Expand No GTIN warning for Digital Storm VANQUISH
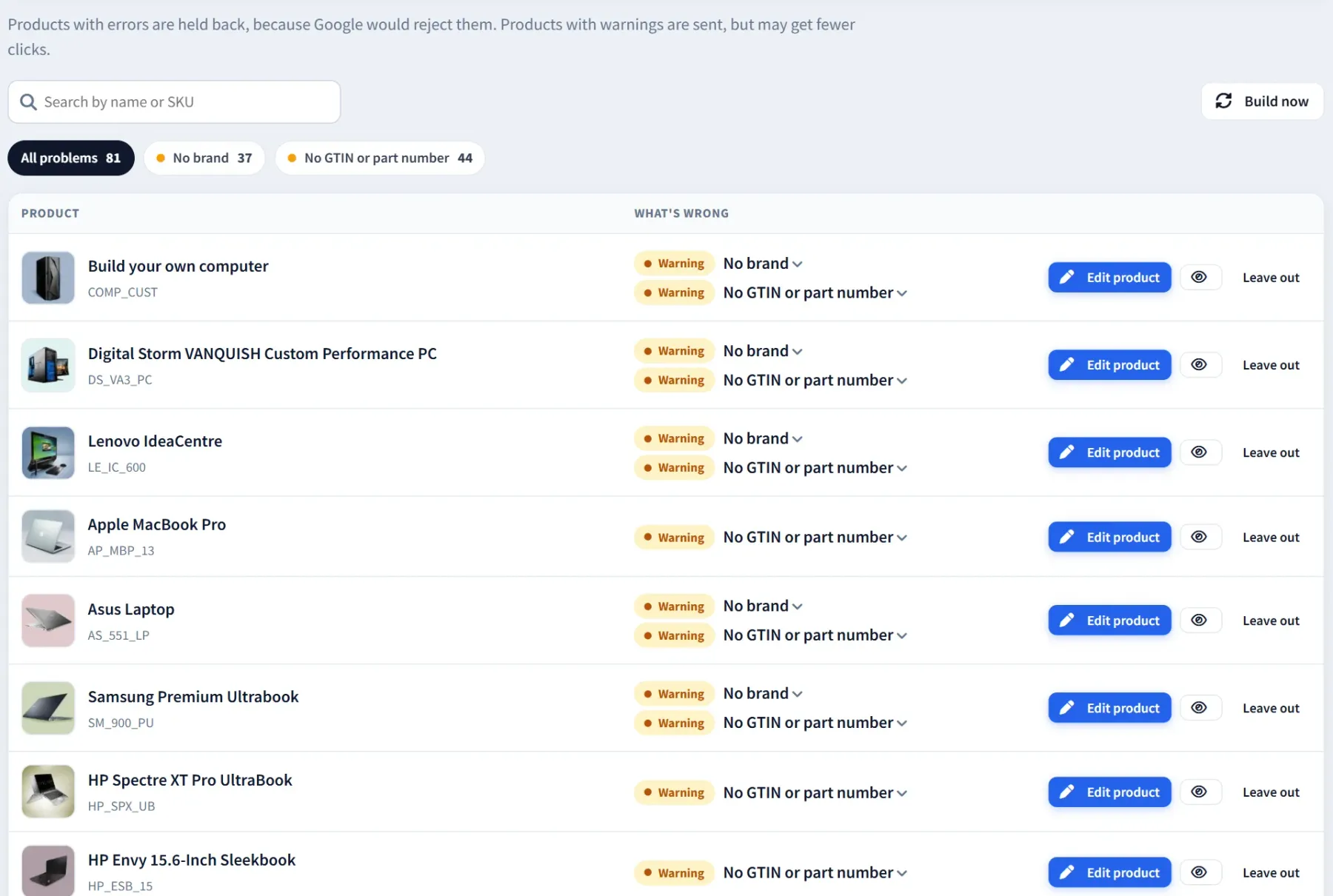 pos(815,380)
